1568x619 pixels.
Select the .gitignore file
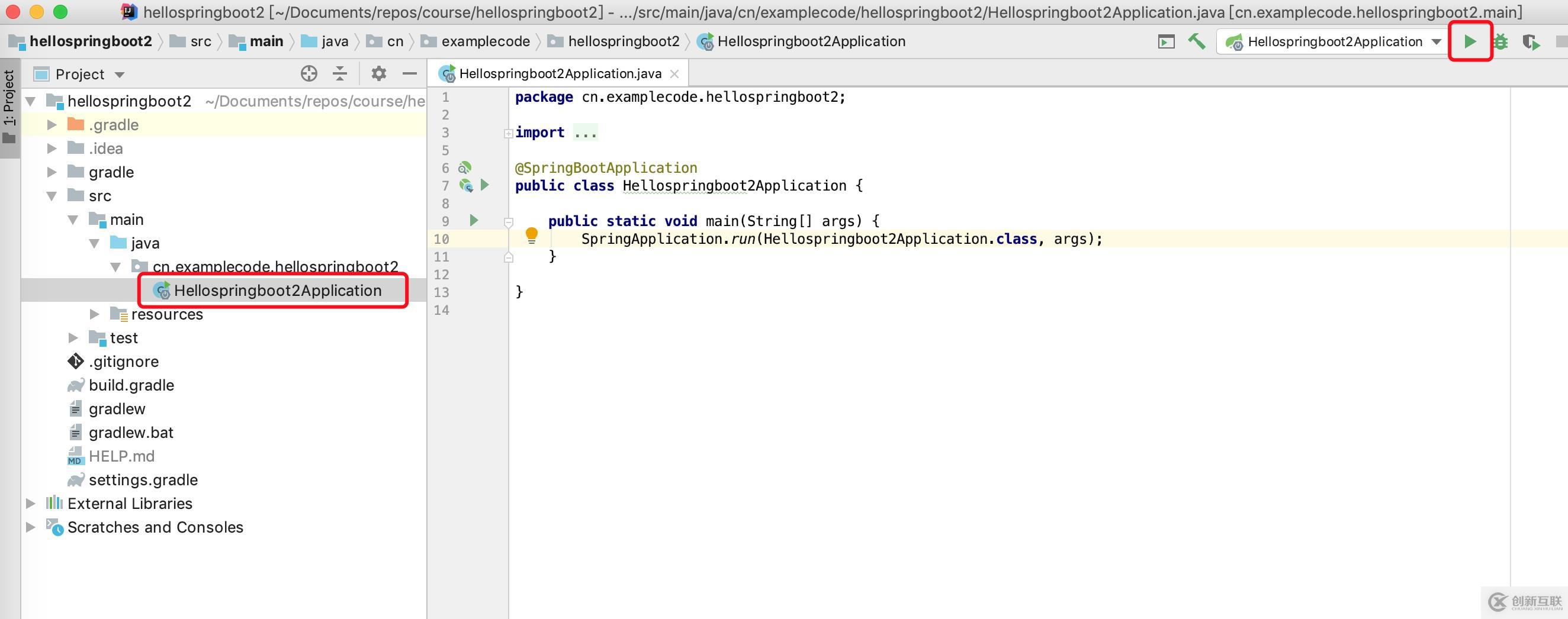(x=113, y=362)
